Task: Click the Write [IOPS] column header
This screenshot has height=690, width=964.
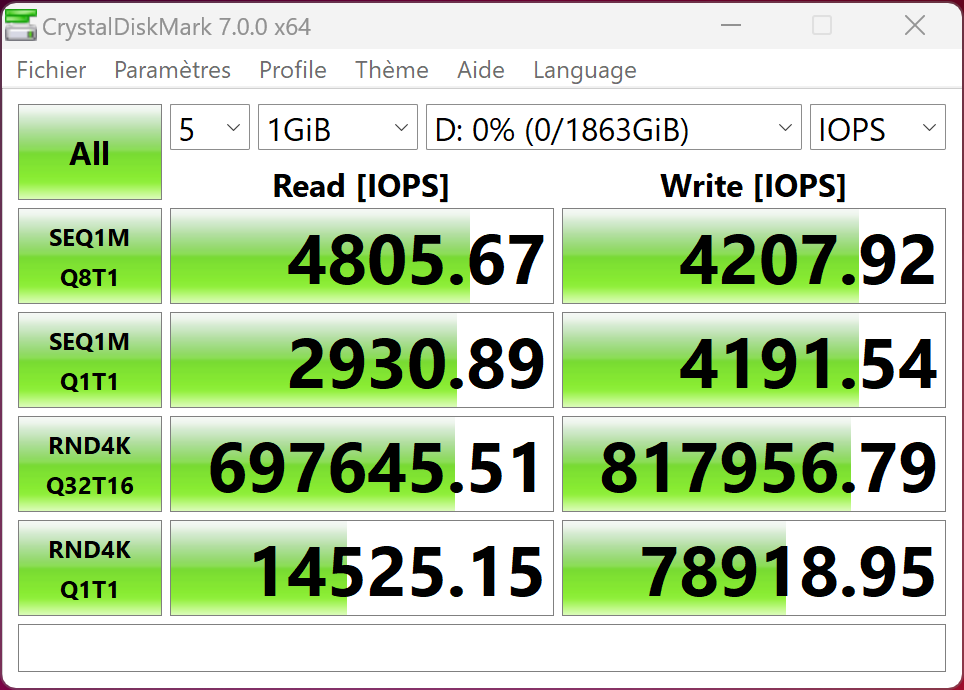Action: point(753,186)
